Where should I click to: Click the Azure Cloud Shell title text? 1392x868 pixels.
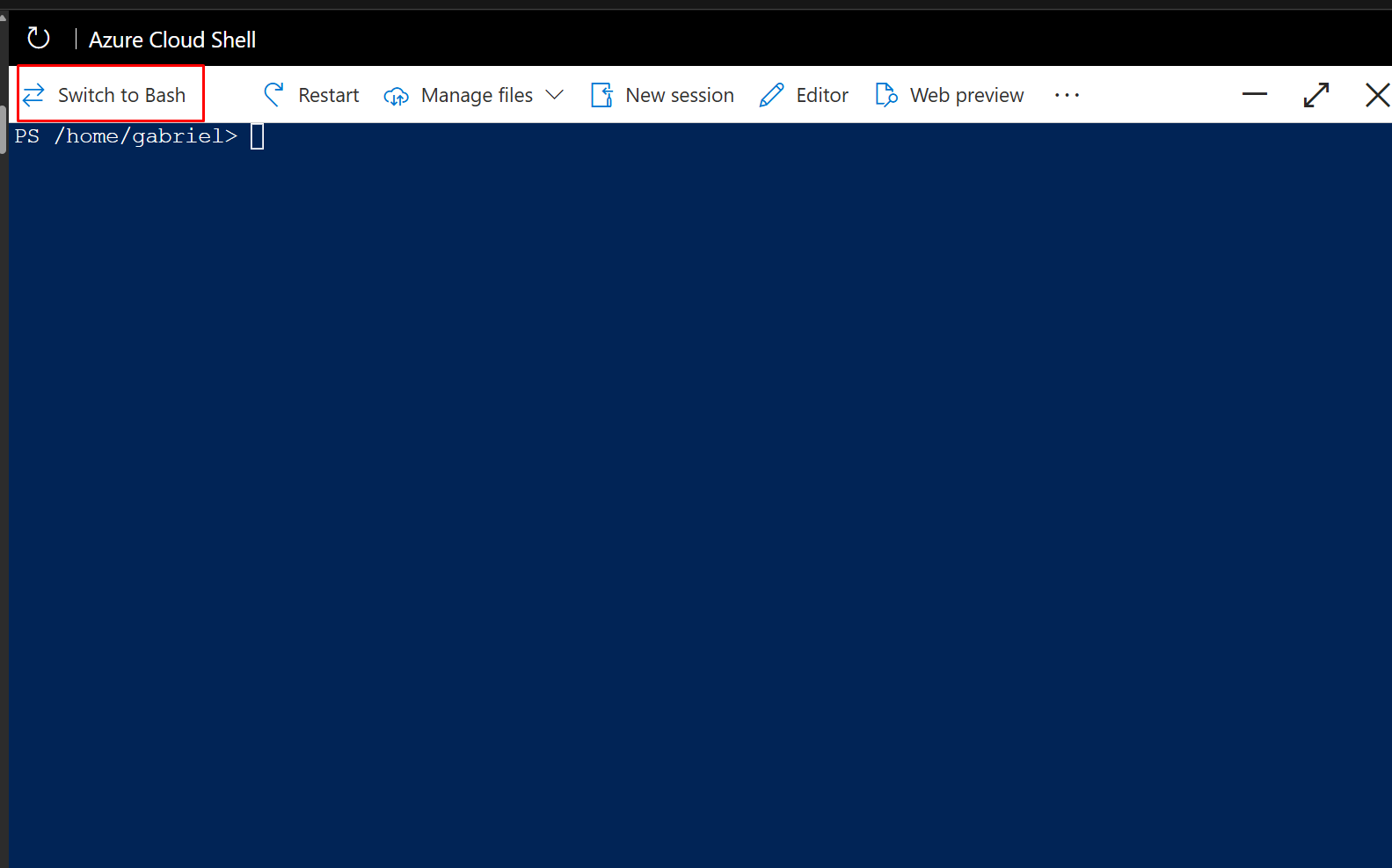pos(172,40)
